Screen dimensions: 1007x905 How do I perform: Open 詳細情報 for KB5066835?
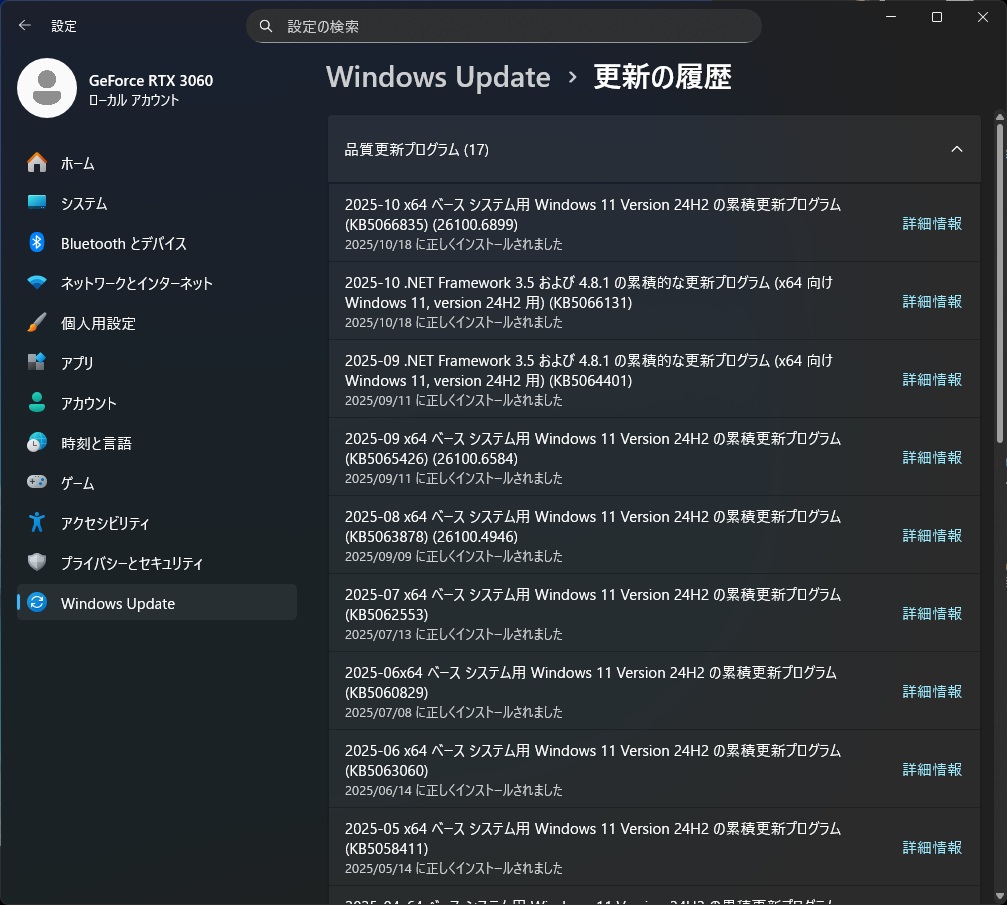point(932,224)
